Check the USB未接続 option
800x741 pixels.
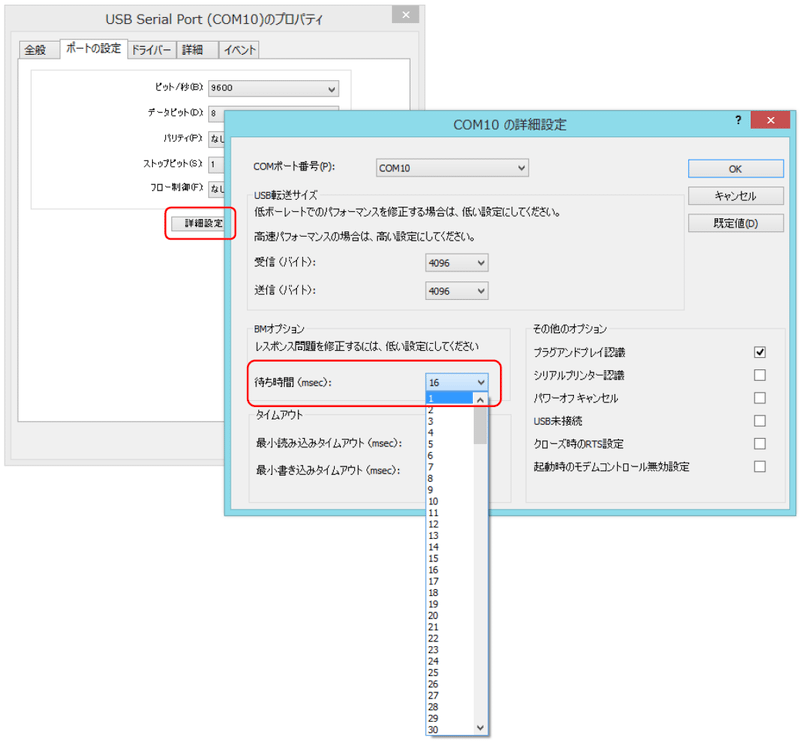point(760,421)
